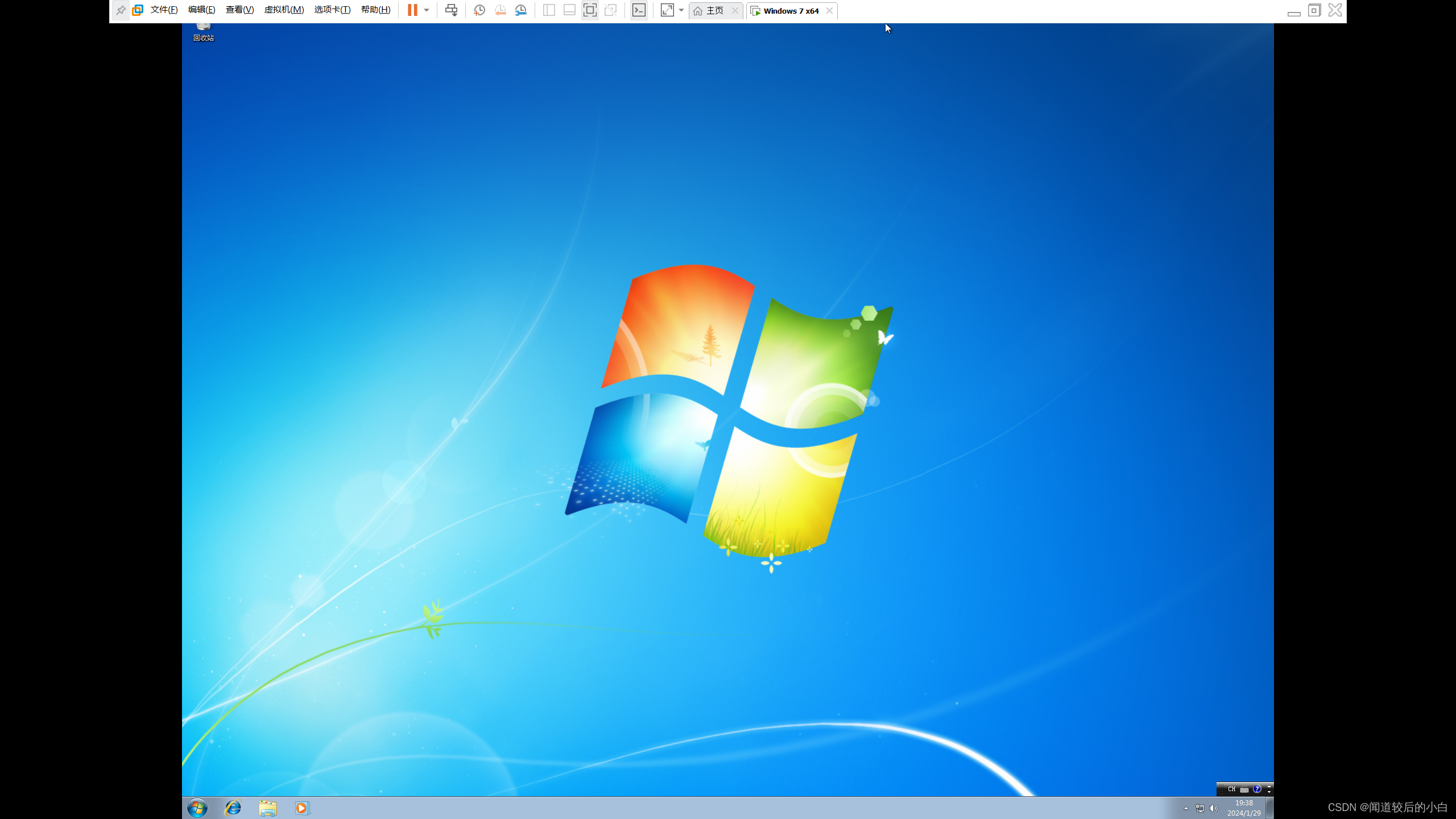Open the 回收站 recycle bin on desktop

point(202,28)
